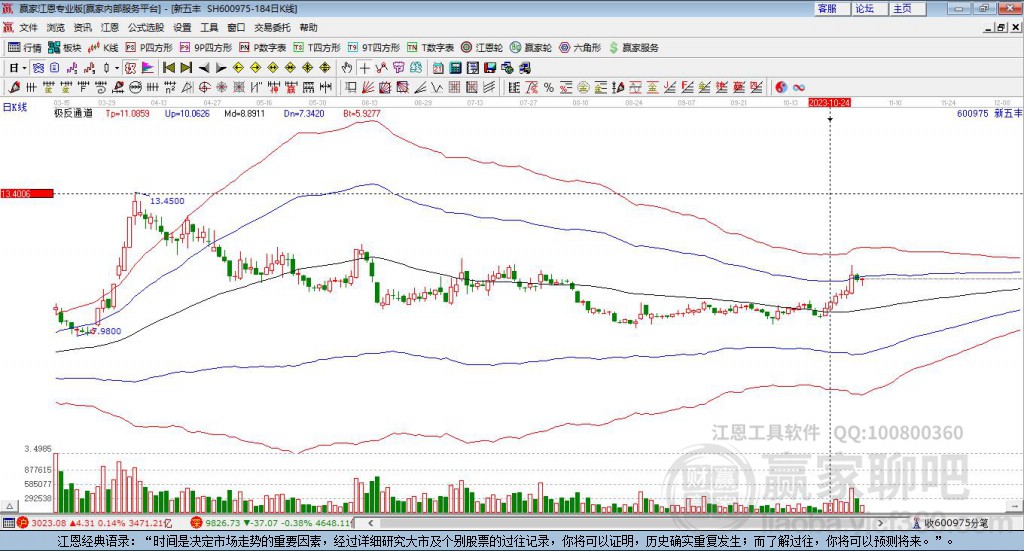Viewport: 1024px width, 551px height.
Task: Select the fan lines drawing tool
Action: pos(368,87)
